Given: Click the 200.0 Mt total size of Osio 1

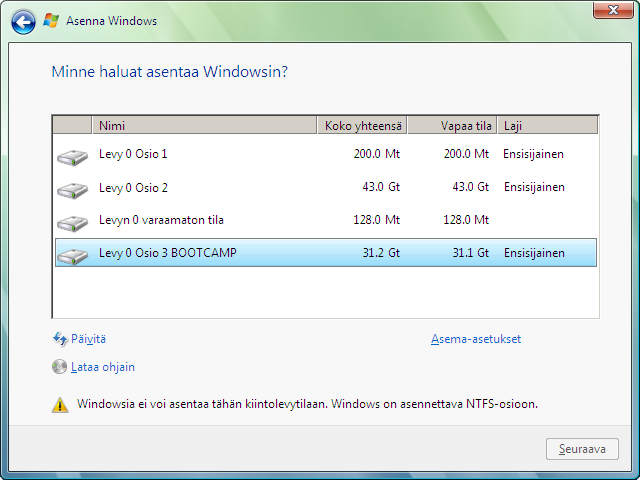Looking at the screenshot, I should point(377,154).
